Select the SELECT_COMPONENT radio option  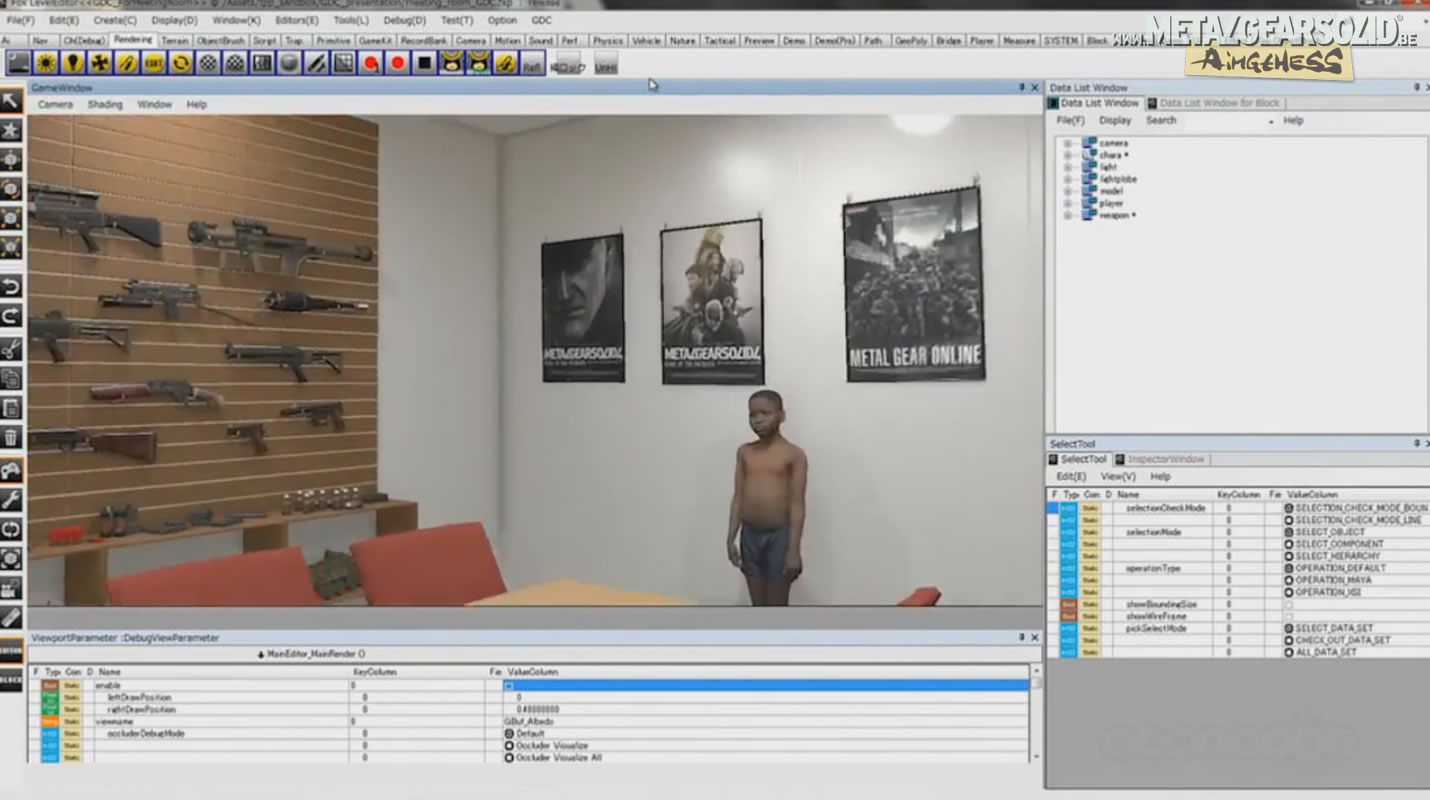coord(1289,544)
